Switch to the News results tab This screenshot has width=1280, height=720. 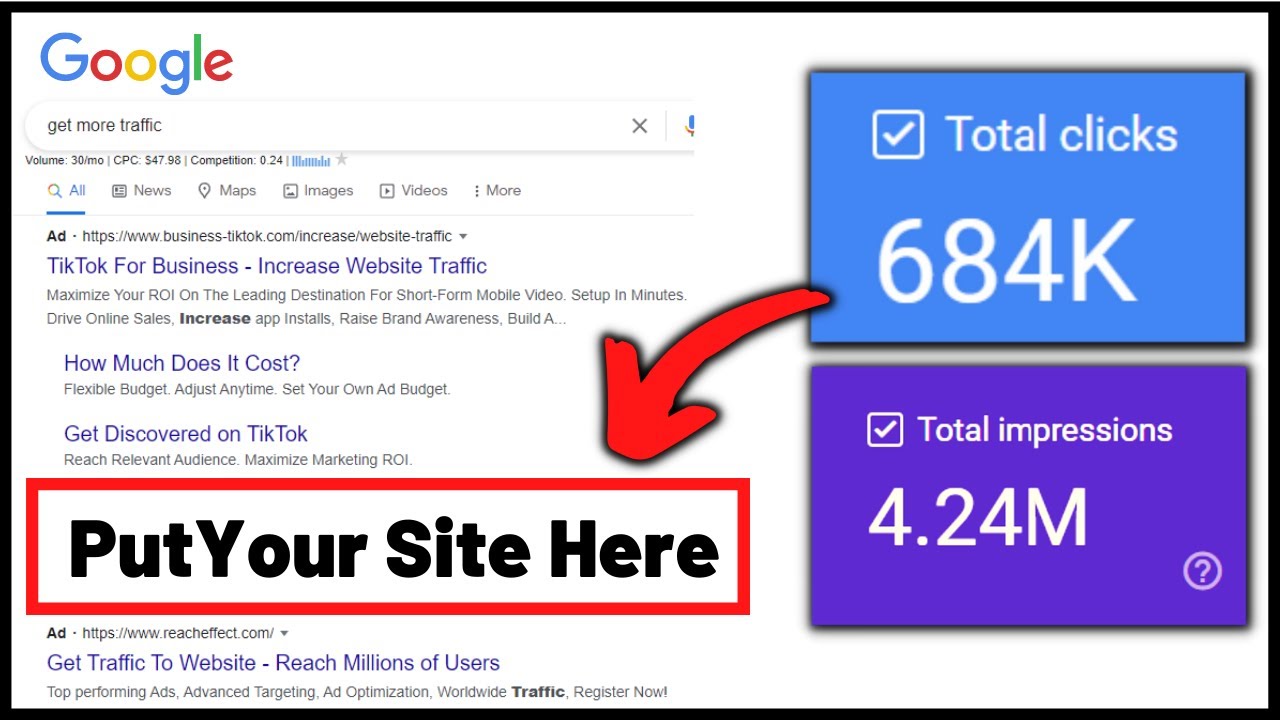click(x=141, y=190)
